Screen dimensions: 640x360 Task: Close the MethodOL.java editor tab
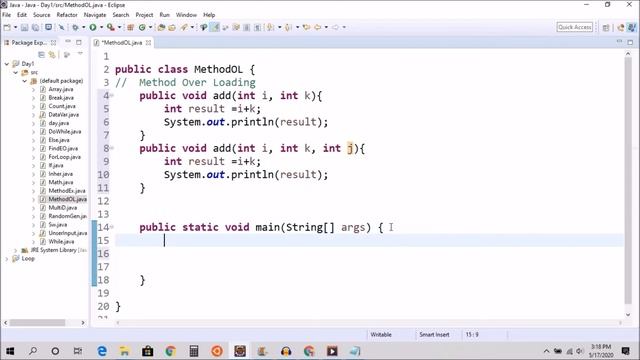(x=148, y=42)
